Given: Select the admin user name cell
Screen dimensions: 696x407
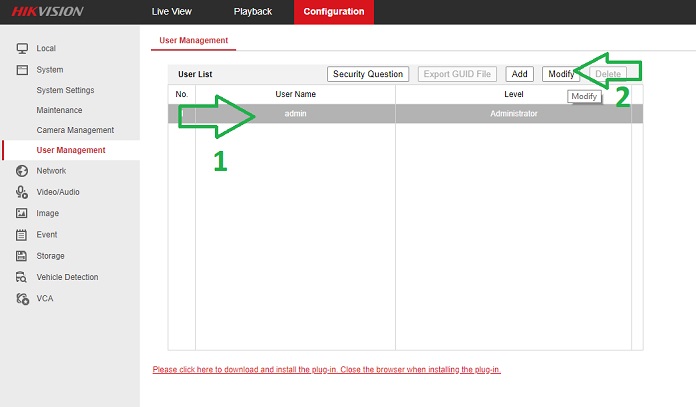Looking at the screenshot, I should [x=295, y=114].
